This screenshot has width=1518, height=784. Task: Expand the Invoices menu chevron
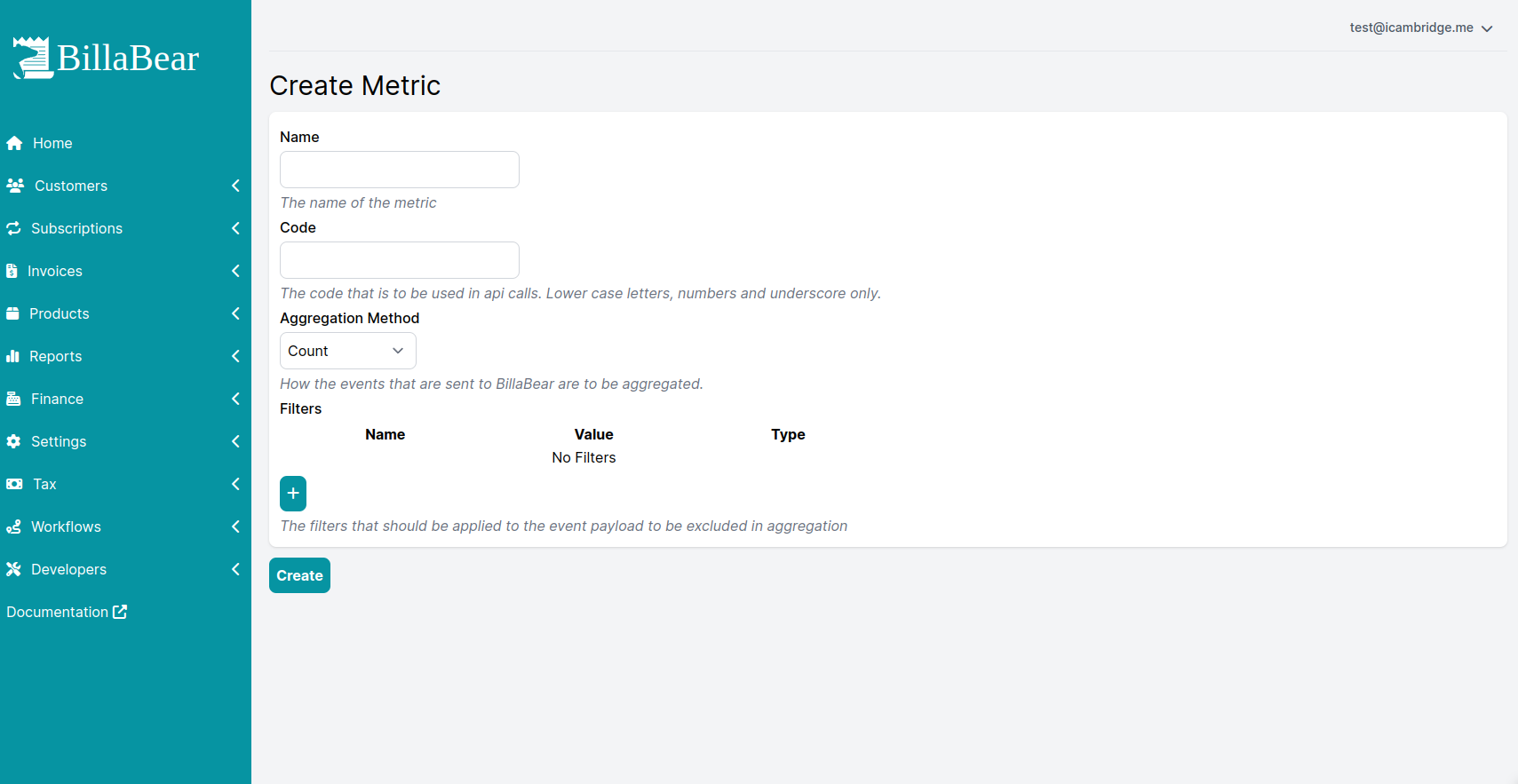(x=235, y=271)
